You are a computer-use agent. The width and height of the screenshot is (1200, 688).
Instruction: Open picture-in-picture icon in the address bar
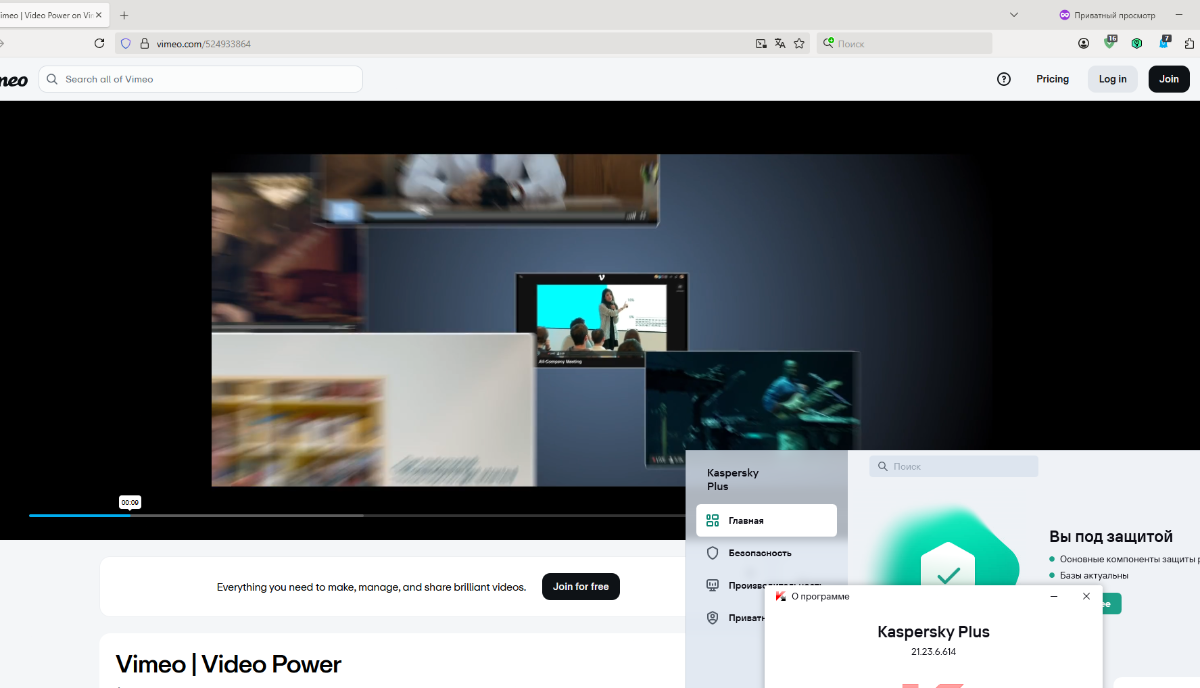pos(761,43)
